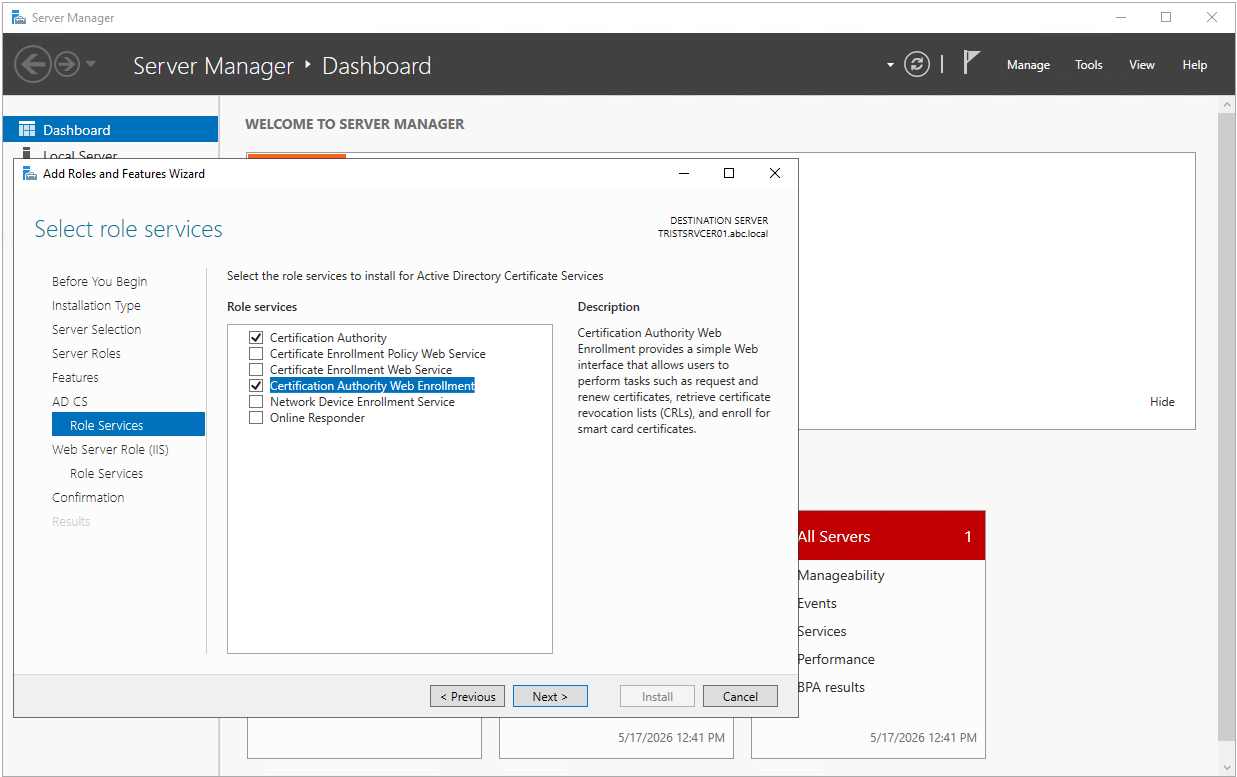Click the Certificate Enrollment Web Service label
This screenshot has width=1237, height=777.
[361, 370]
